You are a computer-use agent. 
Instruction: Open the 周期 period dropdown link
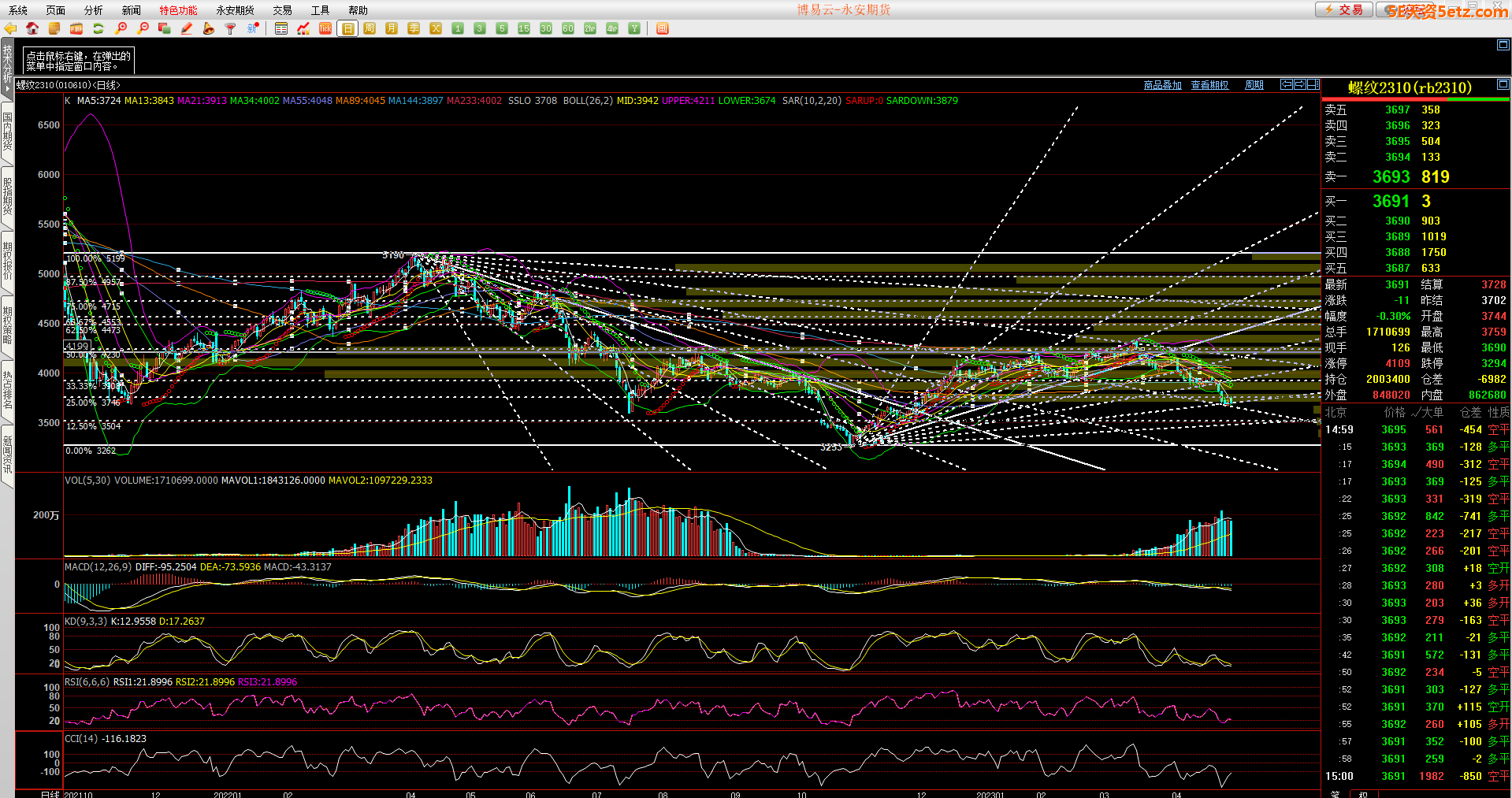point(1254,85)
